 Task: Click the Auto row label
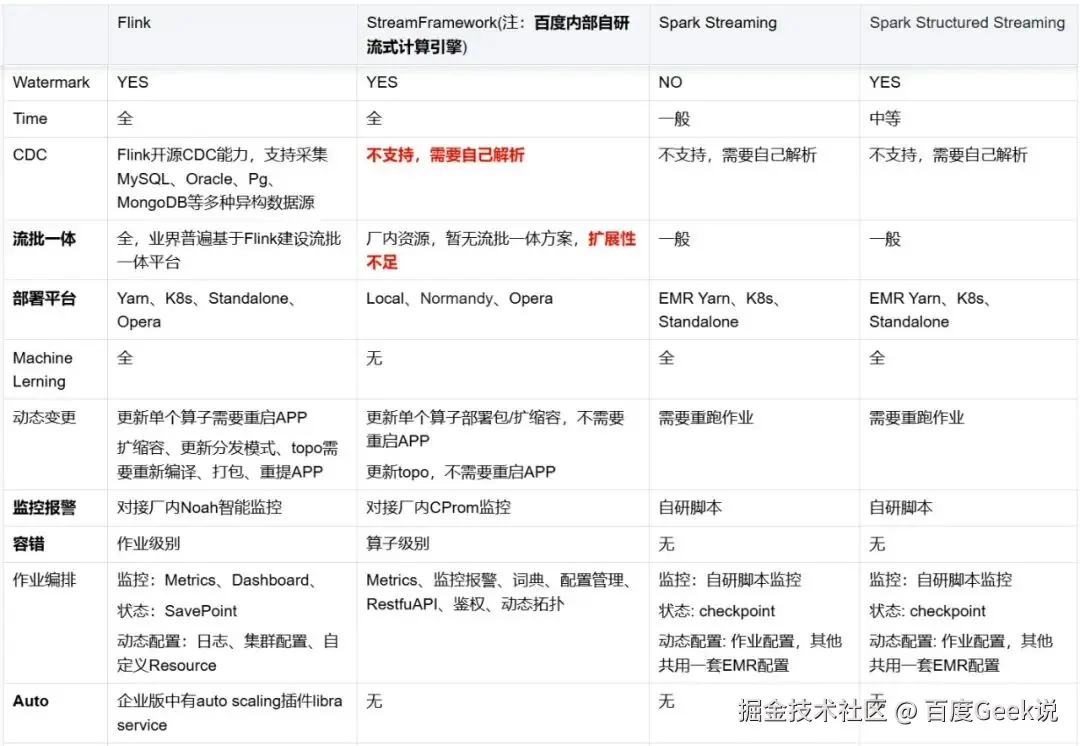click(x=30, y=701)
